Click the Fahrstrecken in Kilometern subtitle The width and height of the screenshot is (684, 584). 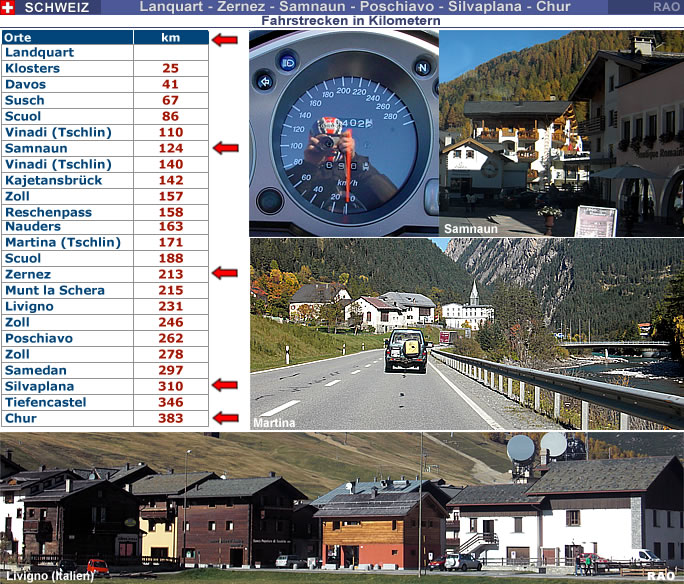tap(351, 21)
